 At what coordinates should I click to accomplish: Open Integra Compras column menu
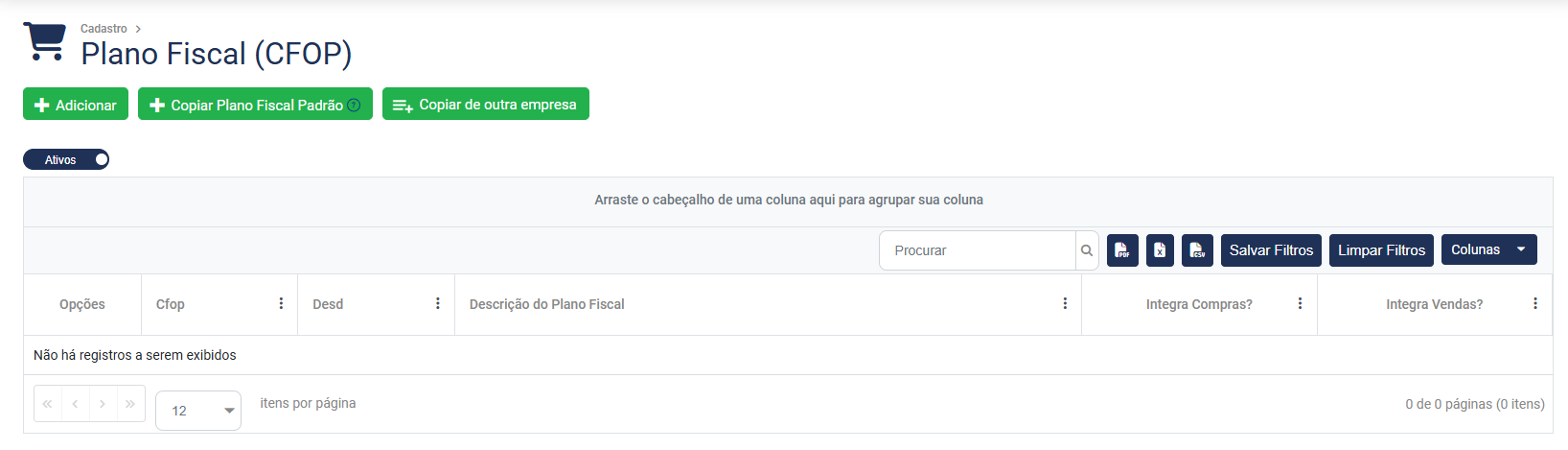coord(1300,304)
